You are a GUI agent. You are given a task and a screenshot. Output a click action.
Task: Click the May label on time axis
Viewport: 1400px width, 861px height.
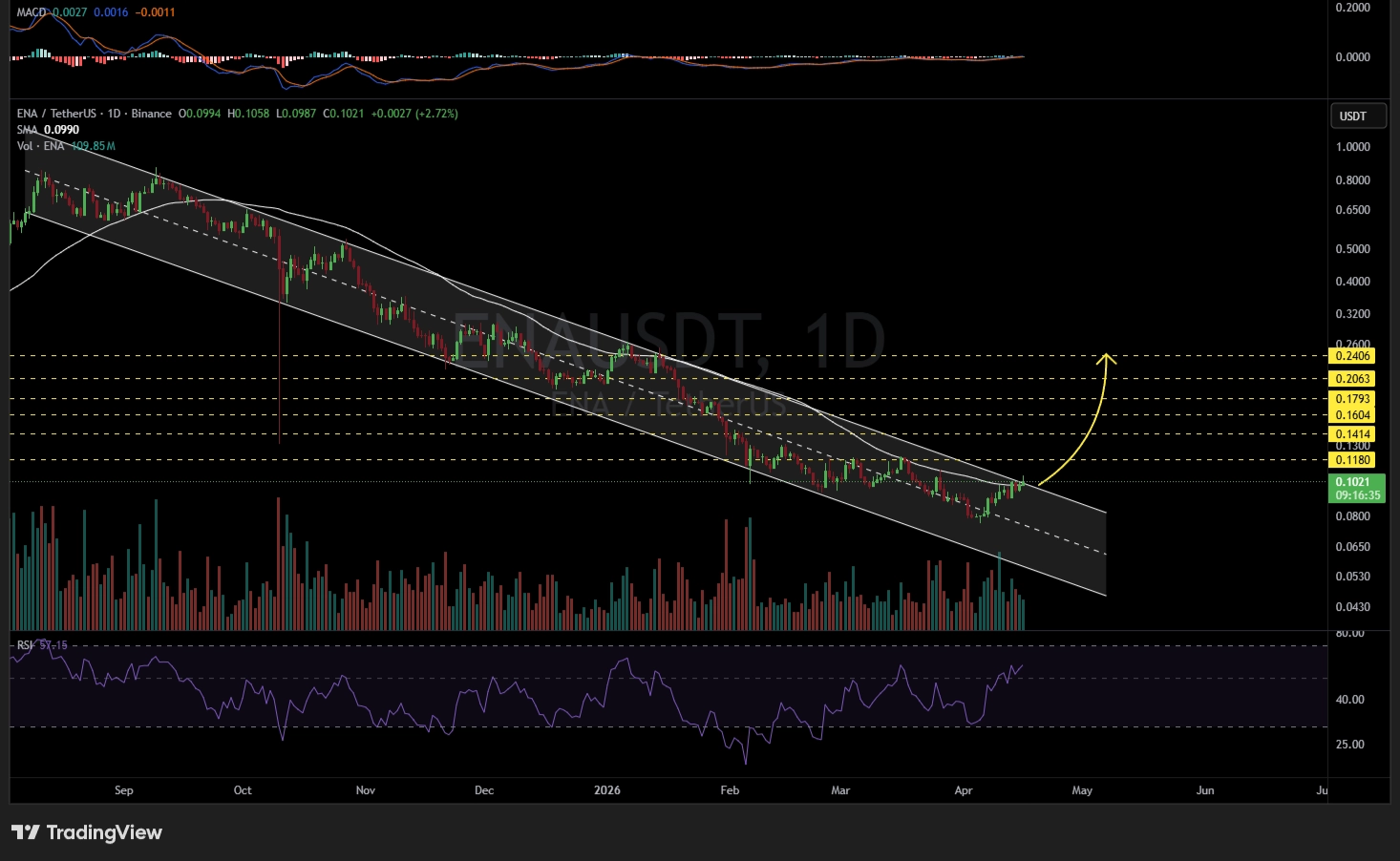click(x=1082, y=790)
